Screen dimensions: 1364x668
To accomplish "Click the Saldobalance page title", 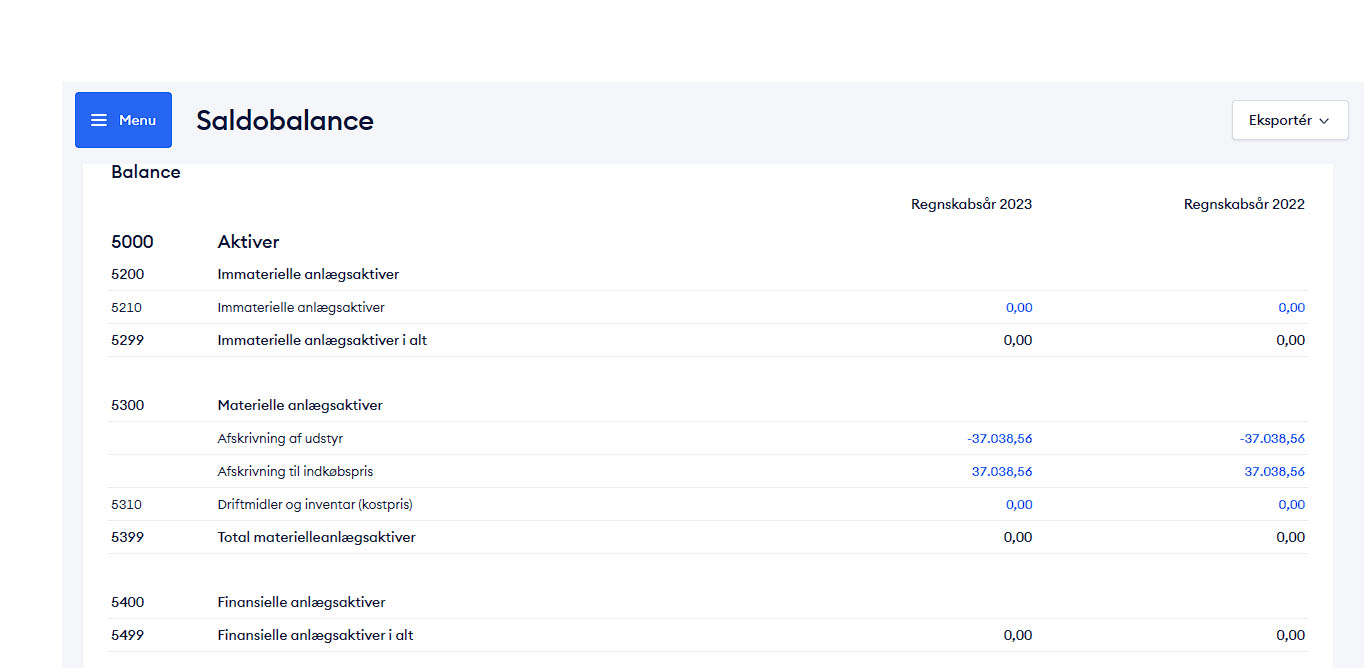I will (x=284, y=121).
